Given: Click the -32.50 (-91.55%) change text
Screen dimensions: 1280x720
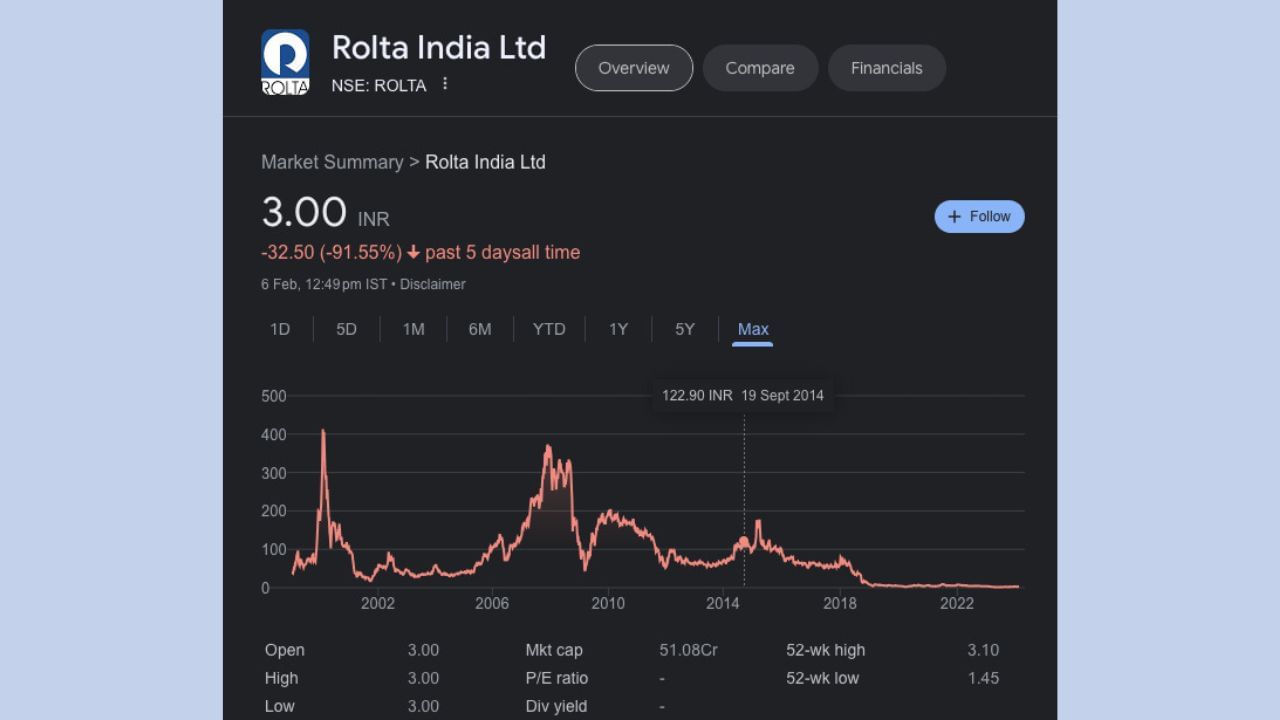Looking at the screenshot, I should [331, 252].
